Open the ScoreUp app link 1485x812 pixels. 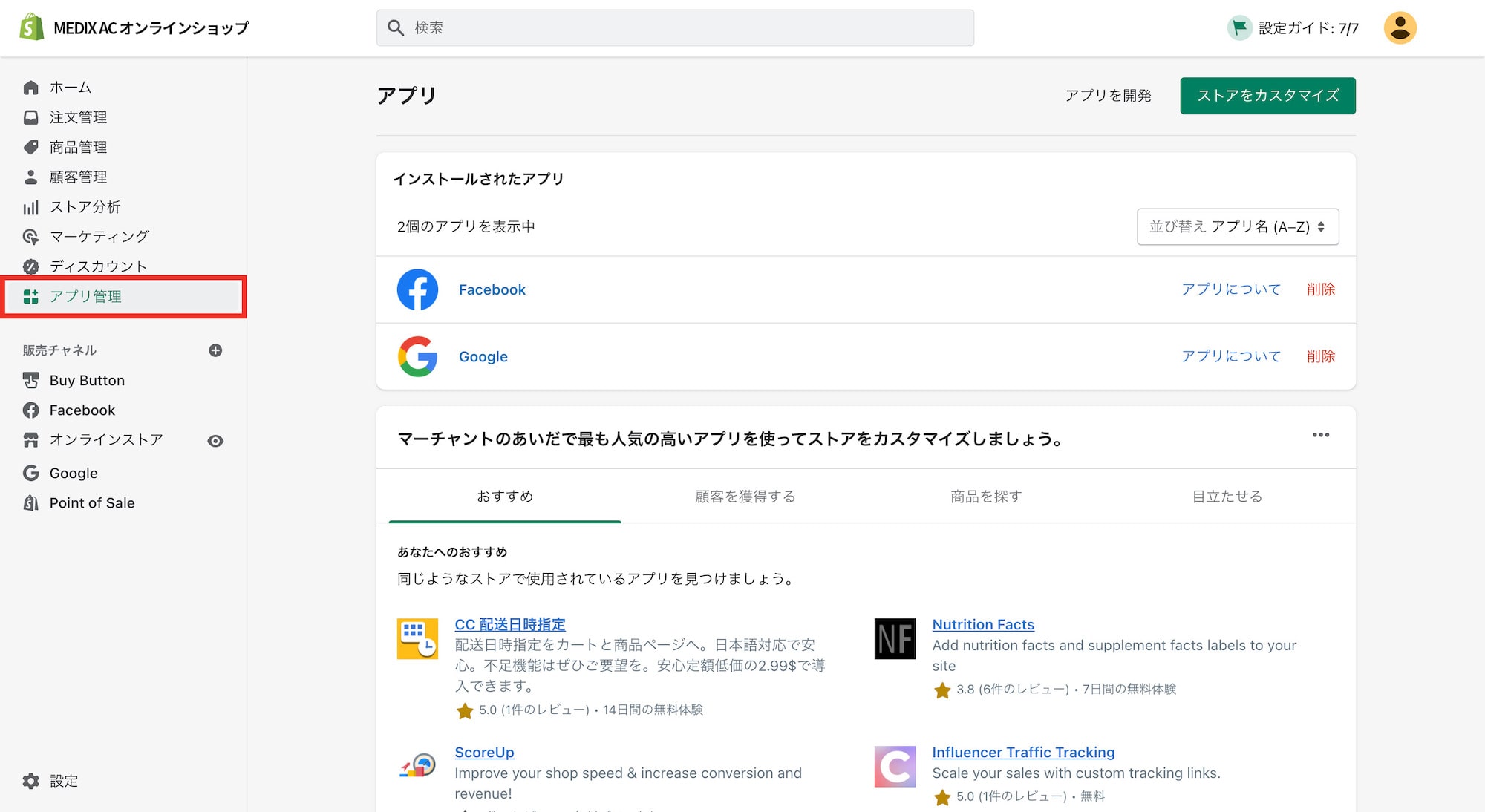click(x=484, y=752)
